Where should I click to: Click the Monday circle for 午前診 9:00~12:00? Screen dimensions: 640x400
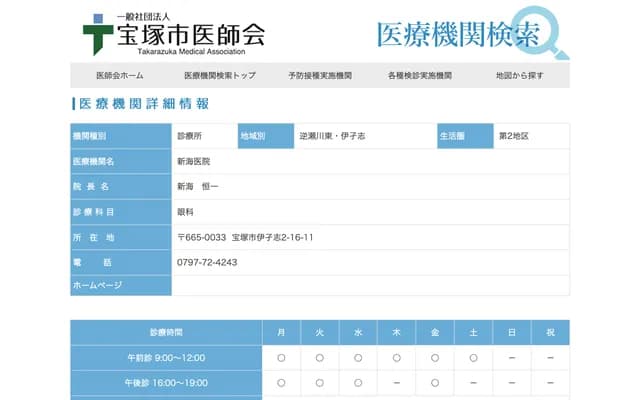281,357
